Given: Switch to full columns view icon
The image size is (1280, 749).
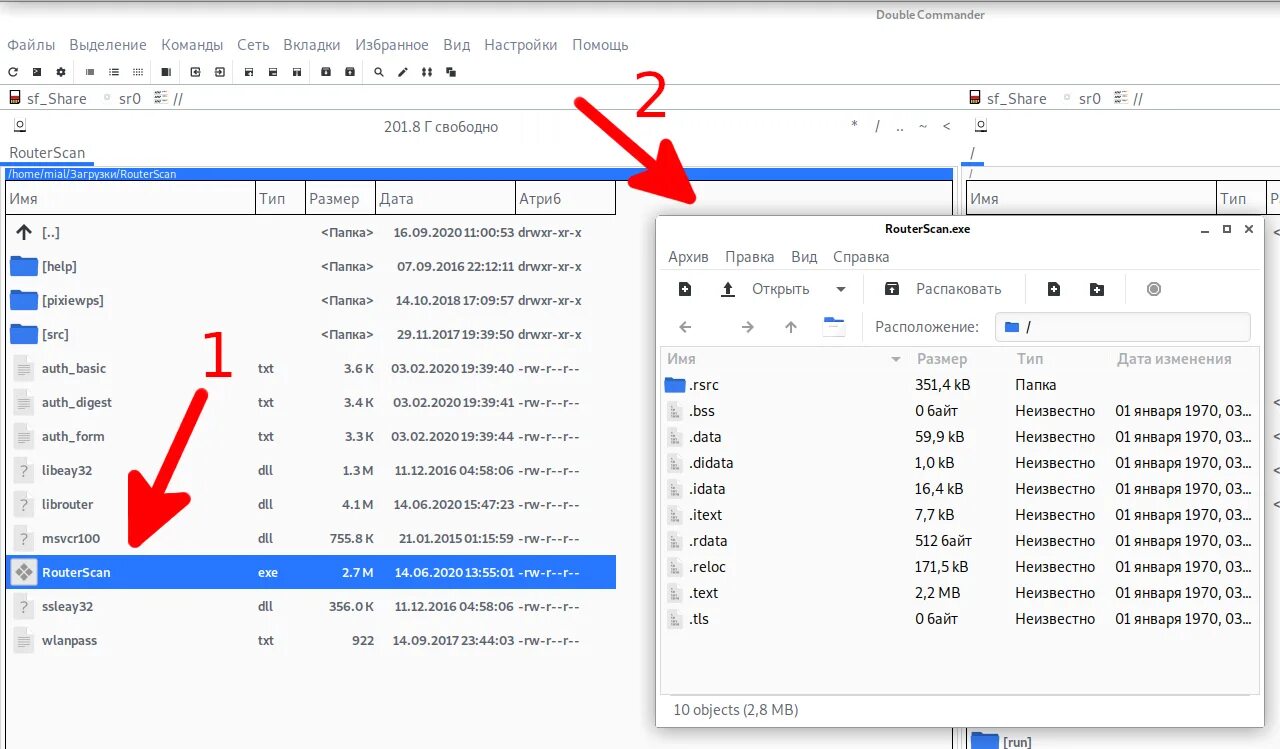Looking at the screenshot, I should pos(114,72).
